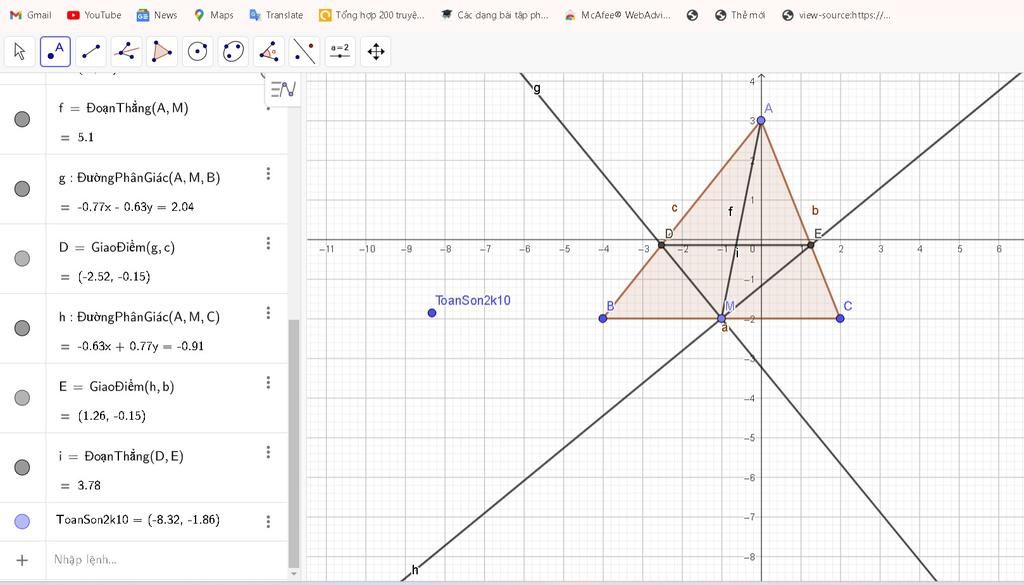Image resolution: width=1024 pixels, height=585 pixels.
Task: Select the Move arrow tool
Action: [20, 52]
